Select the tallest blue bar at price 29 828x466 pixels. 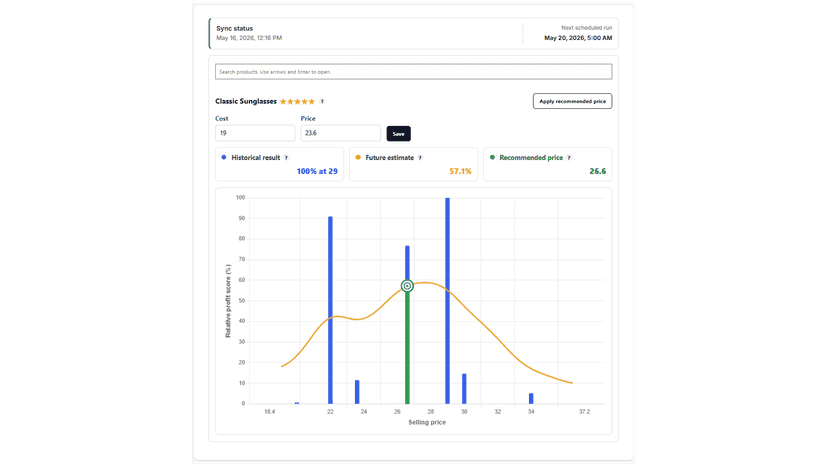pos(447,301)
